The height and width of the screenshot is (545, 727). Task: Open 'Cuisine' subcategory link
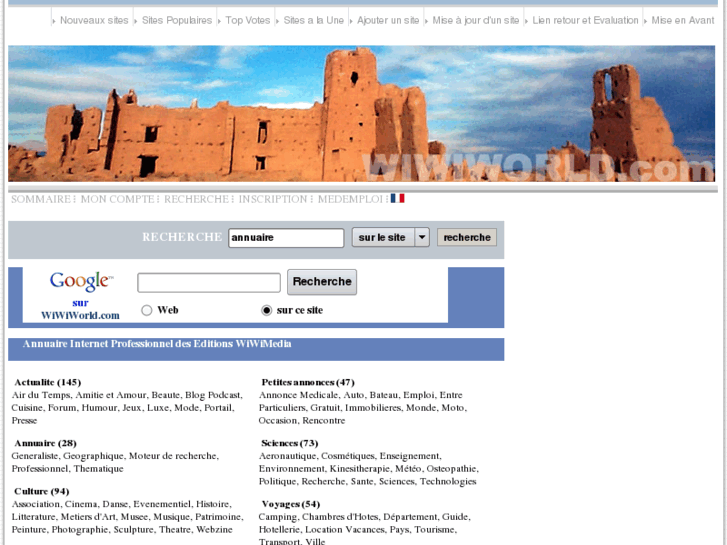coord(27,408)
